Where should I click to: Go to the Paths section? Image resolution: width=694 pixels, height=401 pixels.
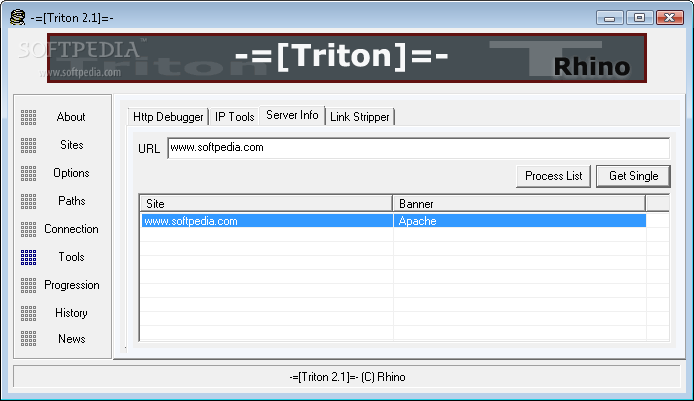(x=72, y=201)
